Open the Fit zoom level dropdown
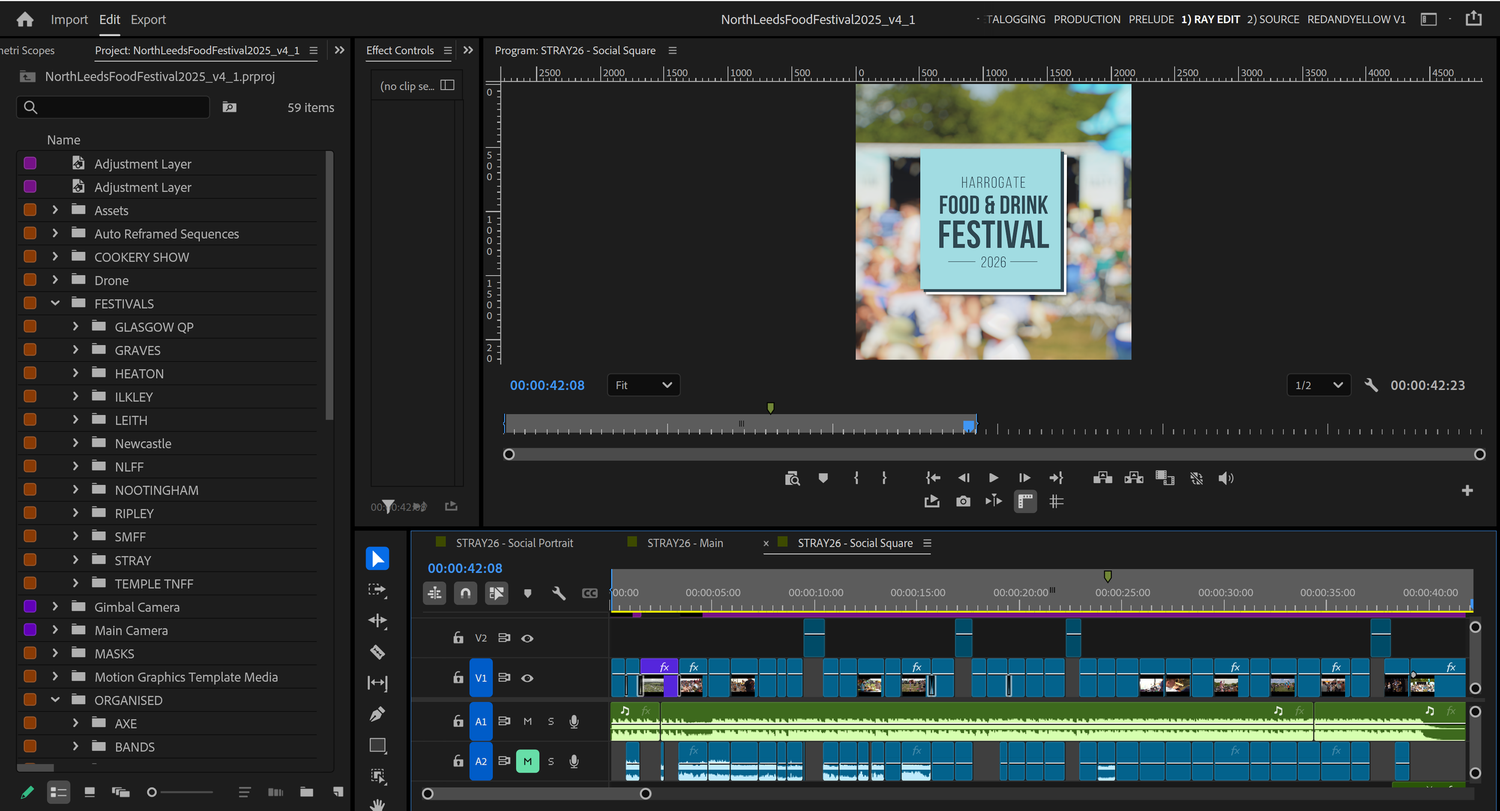 point(643,385)
